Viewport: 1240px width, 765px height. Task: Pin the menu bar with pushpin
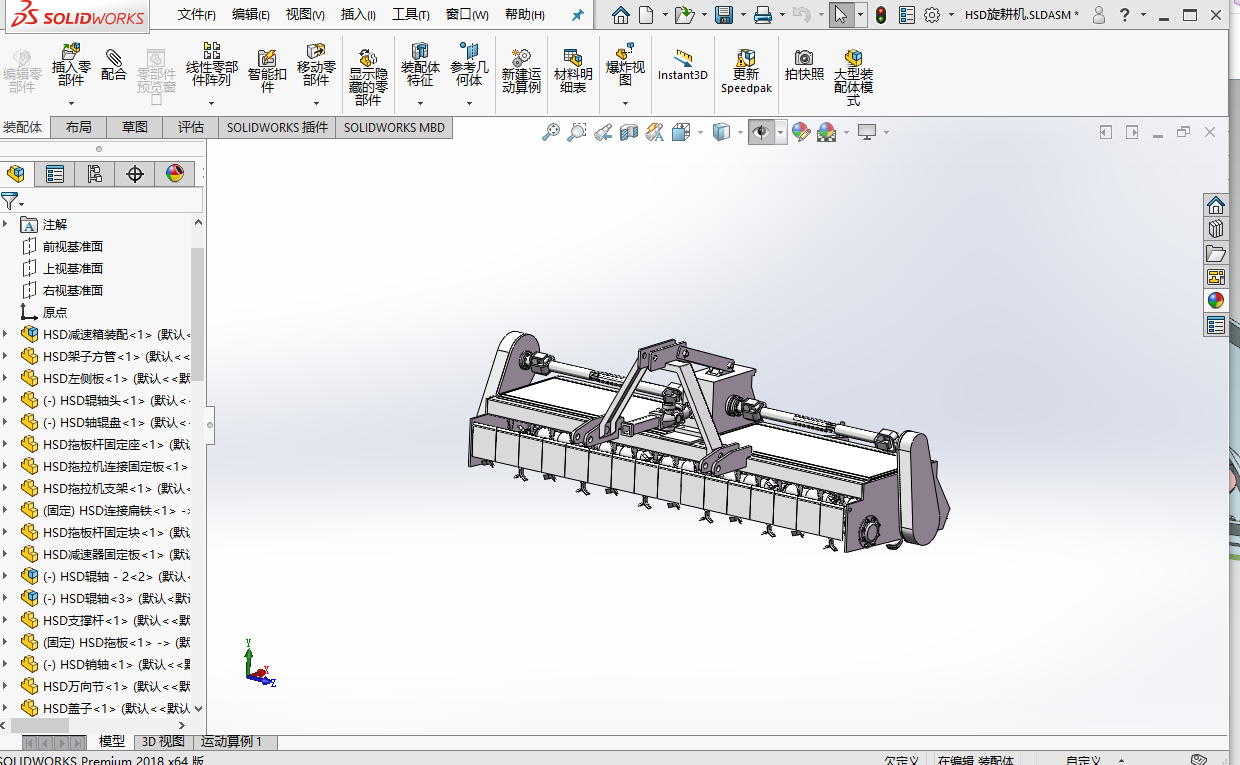[577, 15]
